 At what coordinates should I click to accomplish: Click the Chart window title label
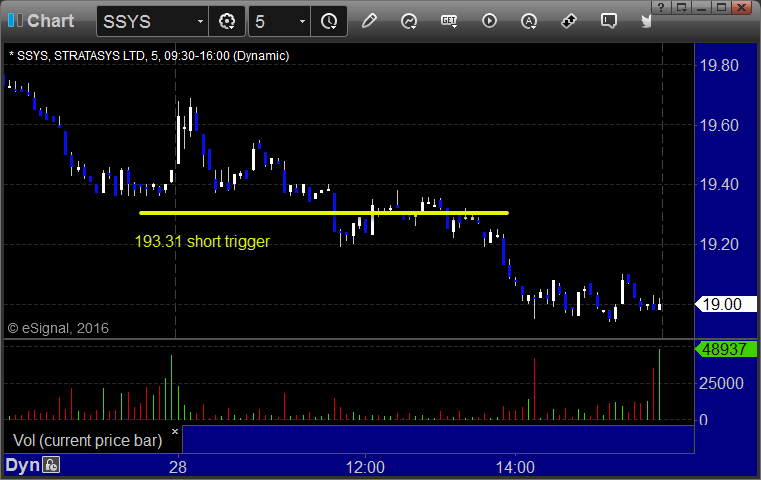[50, 21]
